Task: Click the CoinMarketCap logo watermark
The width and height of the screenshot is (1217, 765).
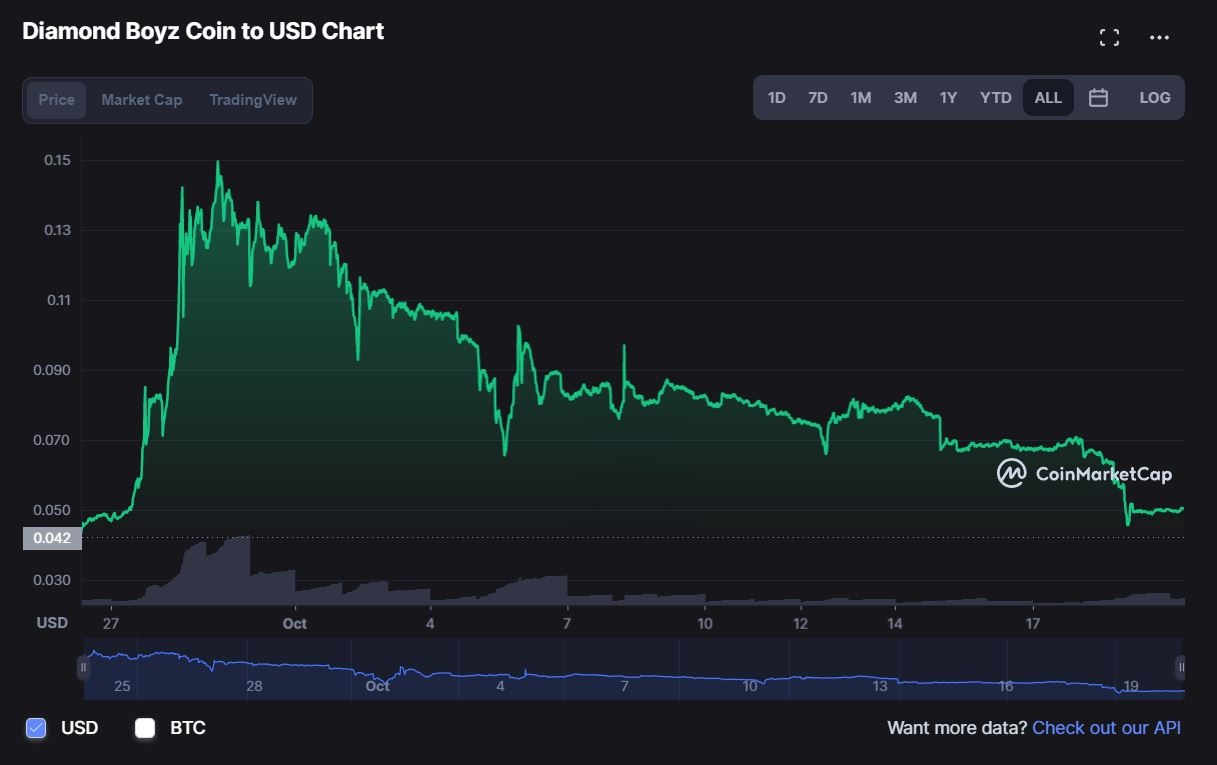Action: [x=1084, y=473]
